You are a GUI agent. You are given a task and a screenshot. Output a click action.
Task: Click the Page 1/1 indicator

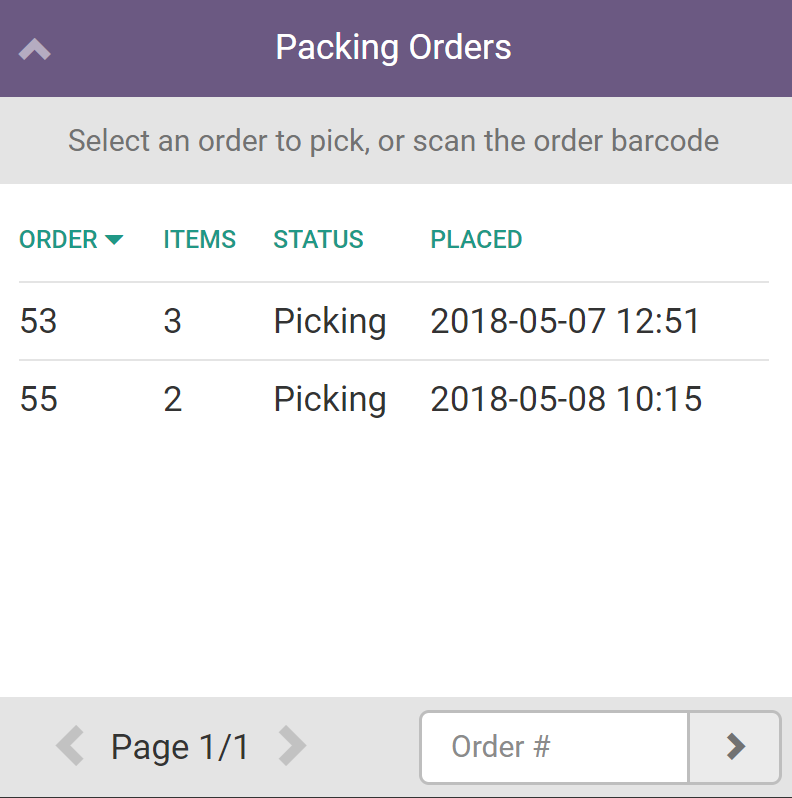click(x=180, y=746)
